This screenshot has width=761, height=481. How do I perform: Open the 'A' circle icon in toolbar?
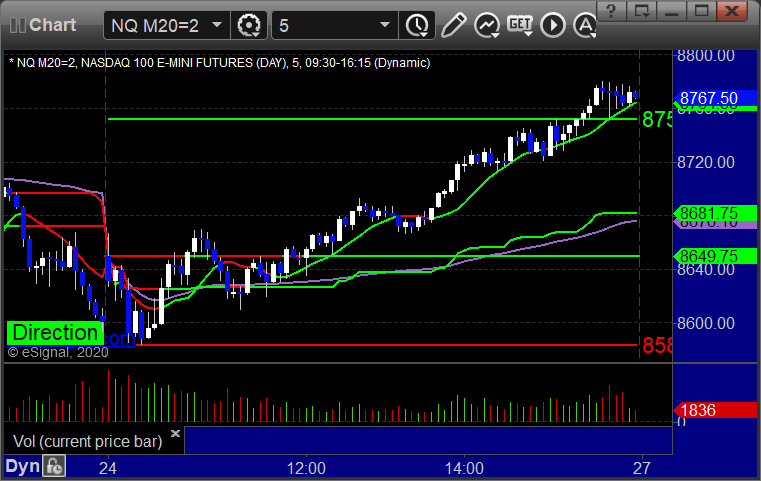(x=585, y=25)
